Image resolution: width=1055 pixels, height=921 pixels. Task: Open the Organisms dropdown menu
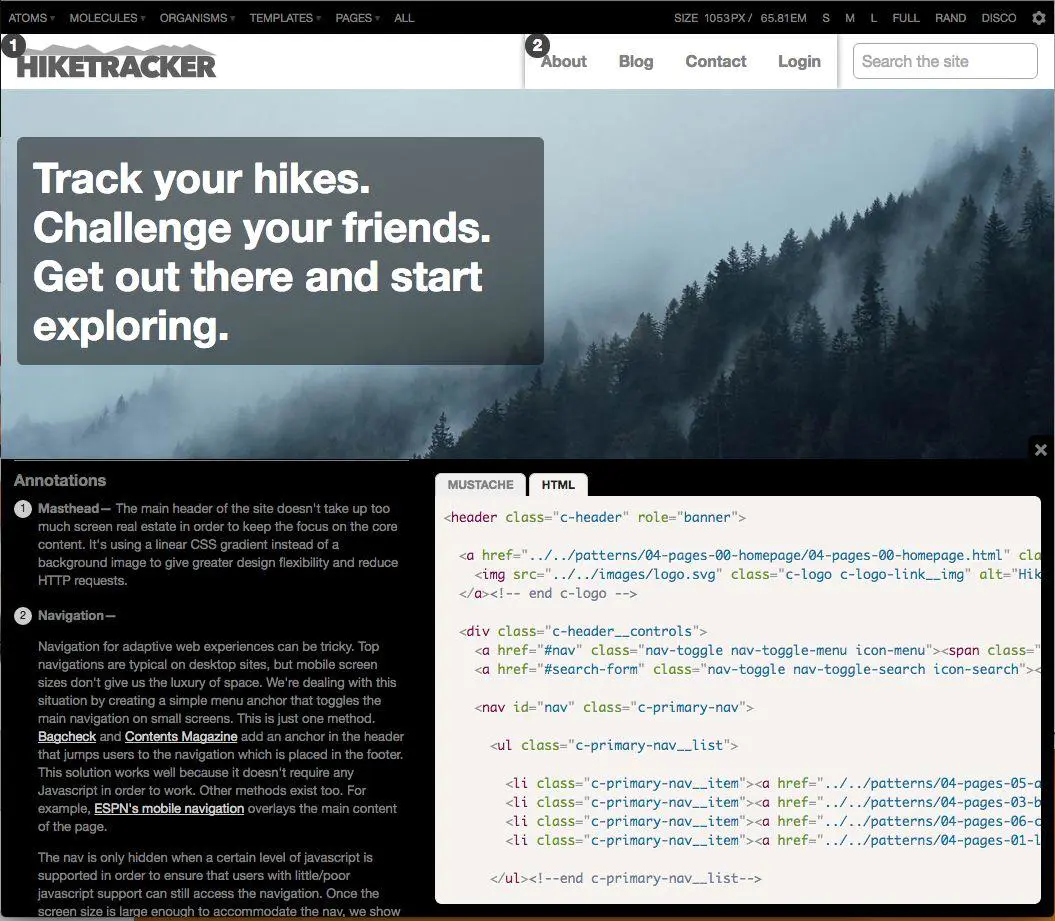pyautogui.click(x=196, y=18)
